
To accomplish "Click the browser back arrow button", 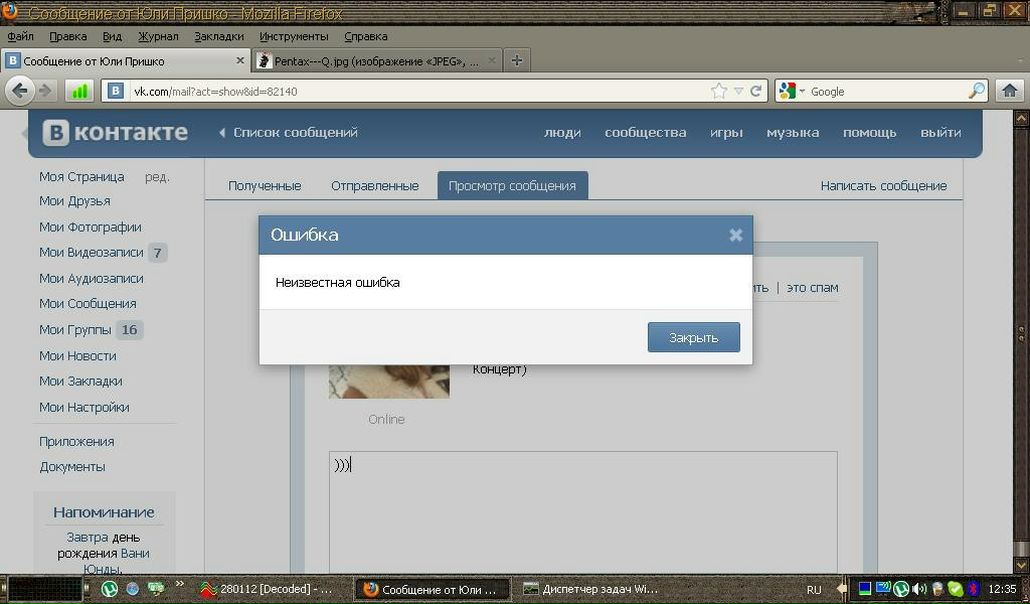I will [x=19, y=91].
